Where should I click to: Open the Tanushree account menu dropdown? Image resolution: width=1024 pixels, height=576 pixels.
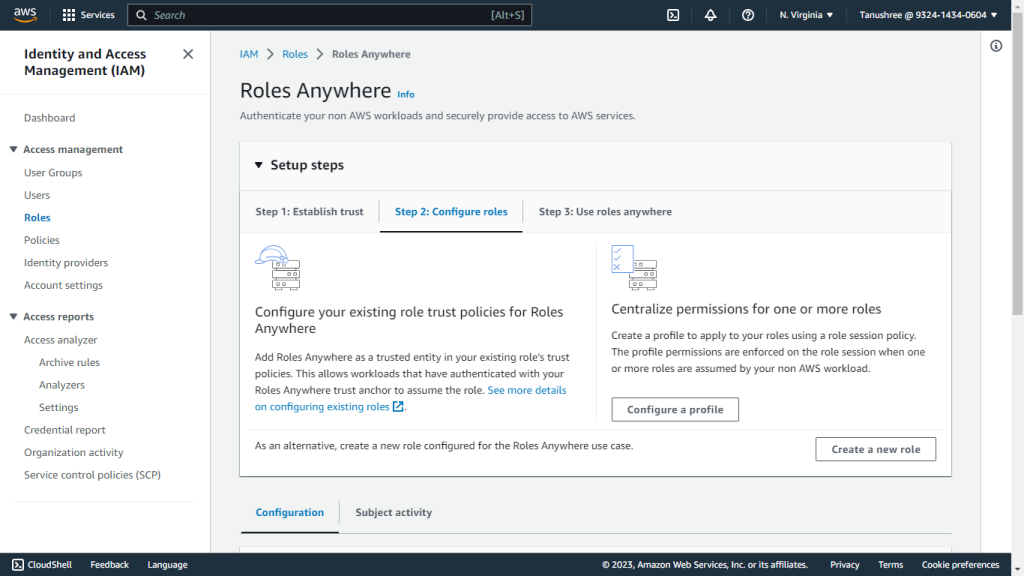coord(928,15)
